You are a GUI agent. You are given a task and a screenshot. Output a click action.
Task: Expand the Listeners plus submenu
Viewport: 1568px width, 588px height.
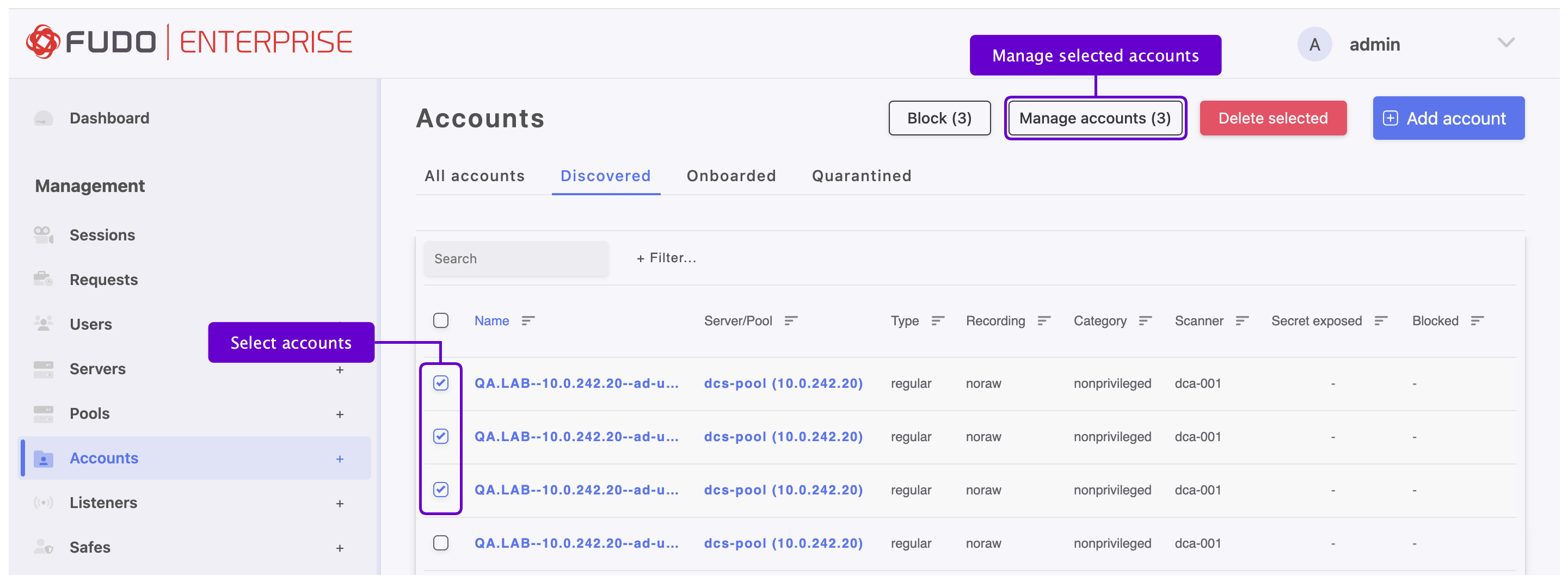click(x=340, y=504)
